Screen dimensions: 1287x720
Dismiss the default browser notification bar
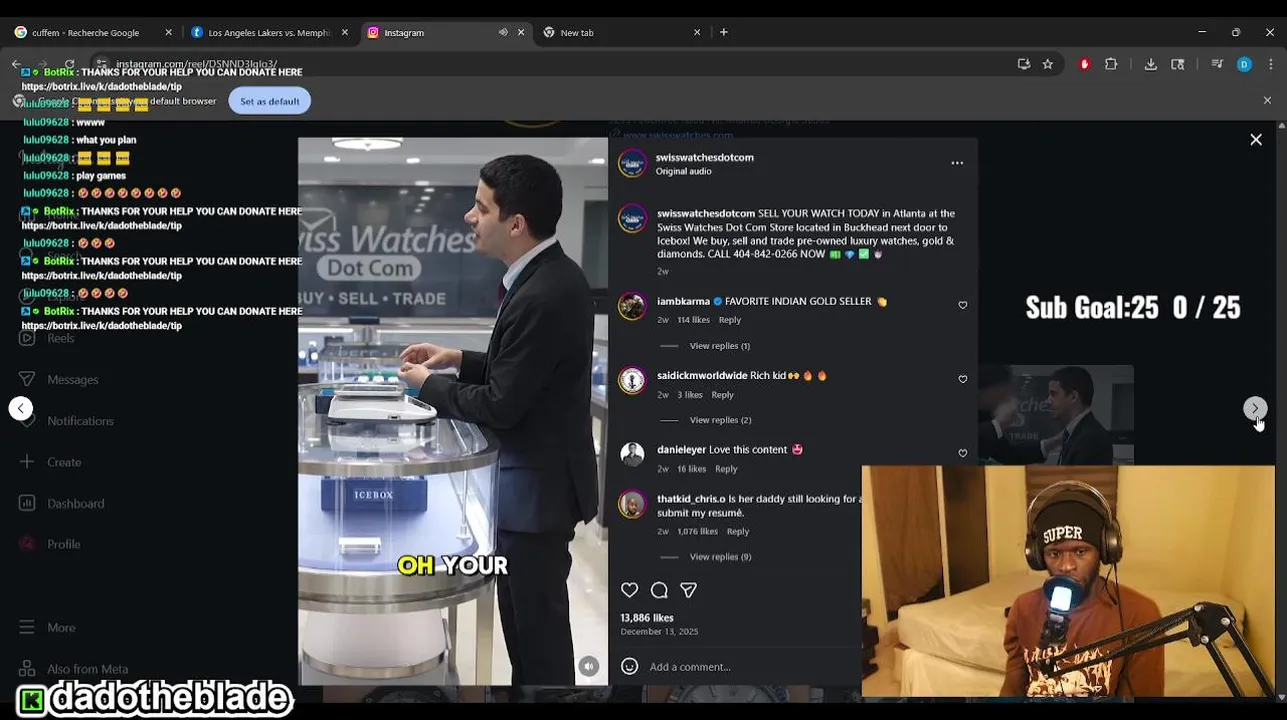tap(1267, 101)
